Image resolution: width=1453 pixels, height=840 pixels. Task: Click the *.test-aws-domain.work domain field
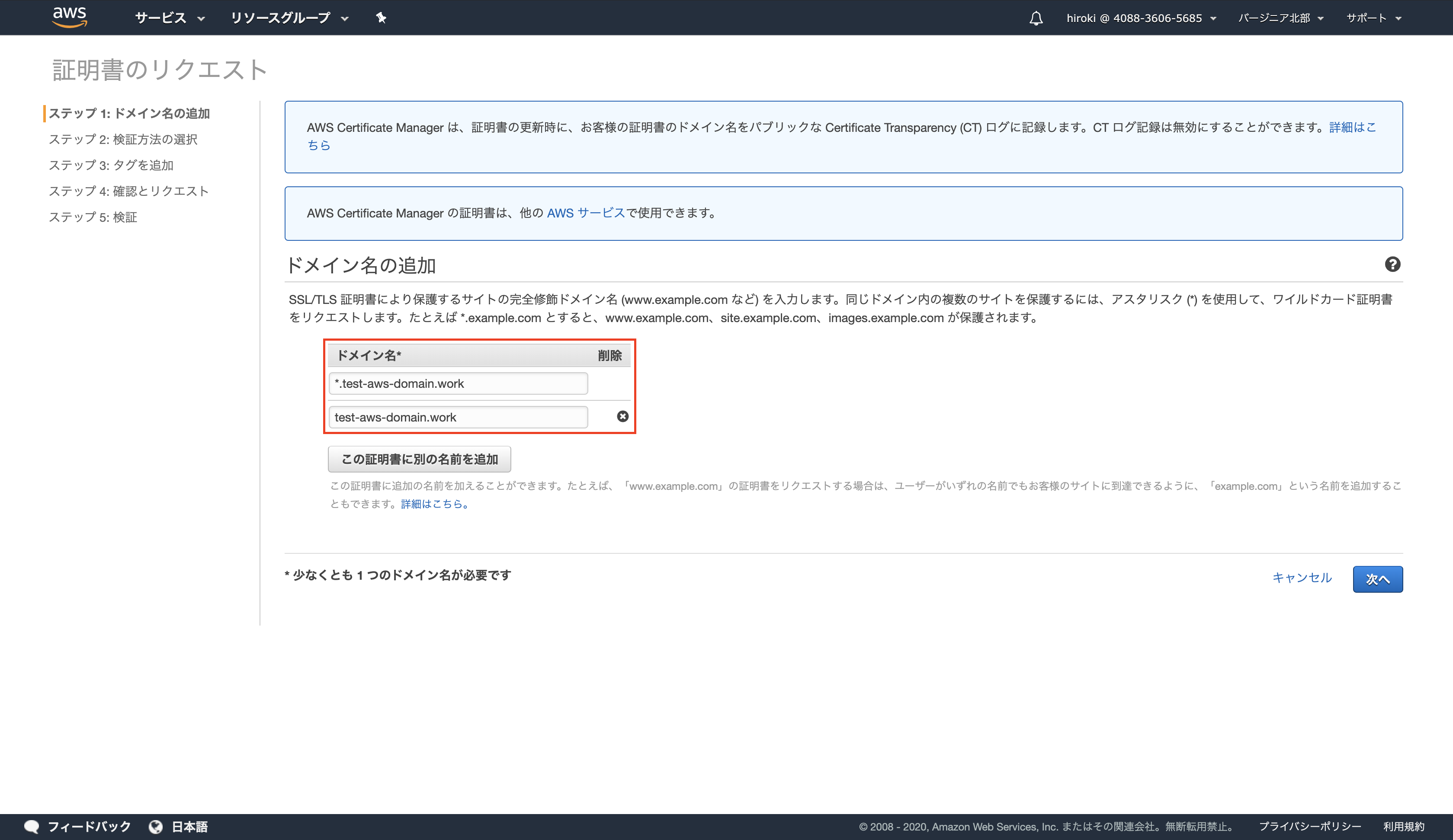pos(458,384)
